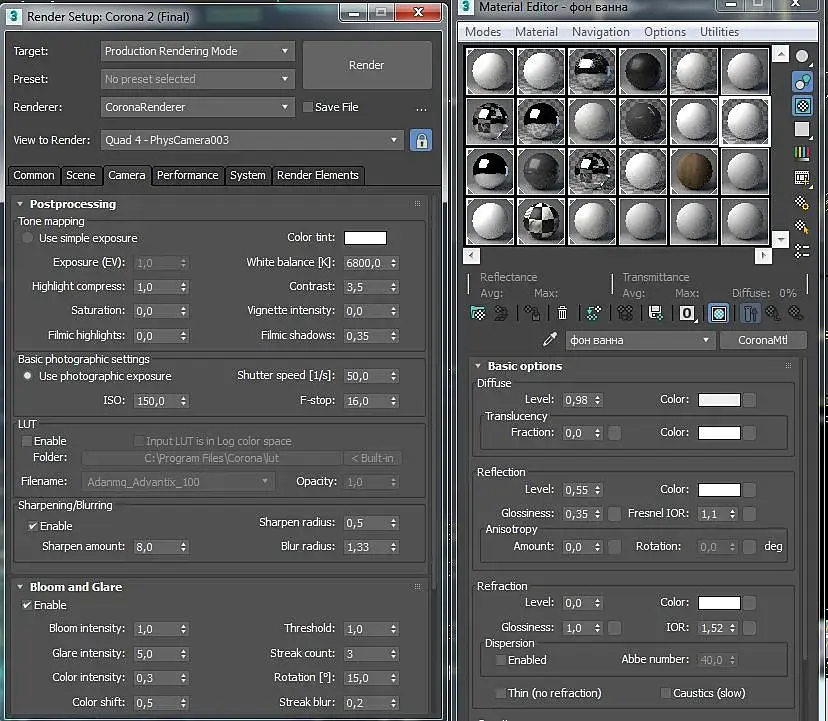828x721 pixels.
Task: Open the Target rendering mode dropdown
Action: [198, 51]
